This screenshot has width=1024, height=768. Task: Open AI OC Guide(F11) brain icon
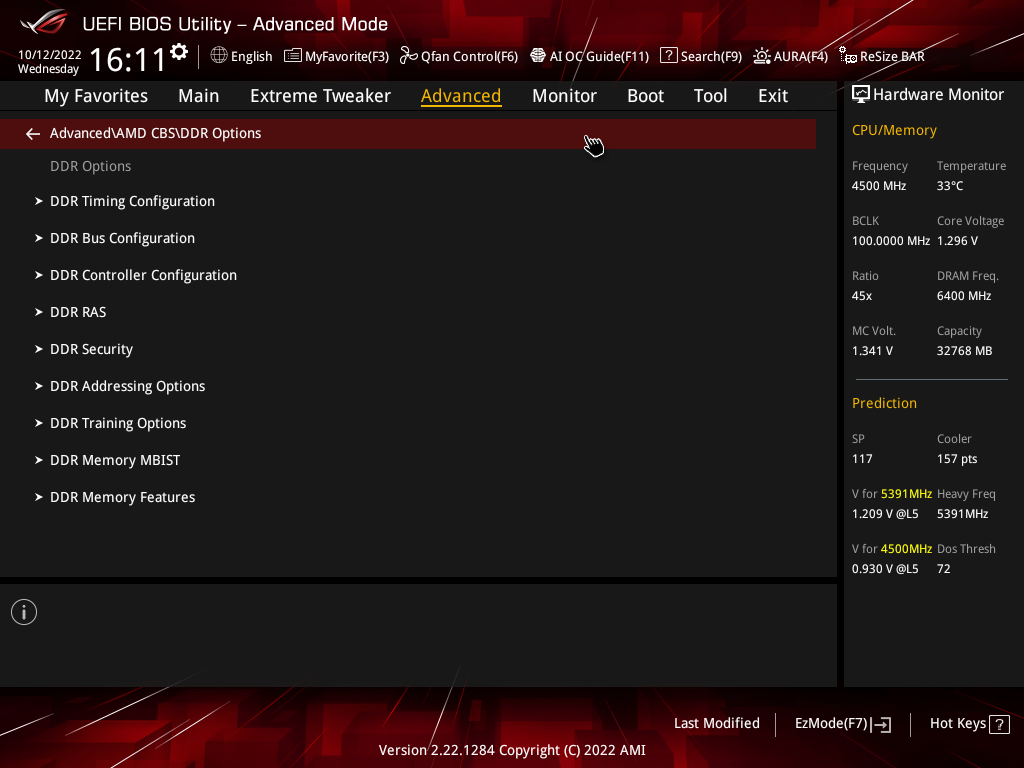pos(537,56)
